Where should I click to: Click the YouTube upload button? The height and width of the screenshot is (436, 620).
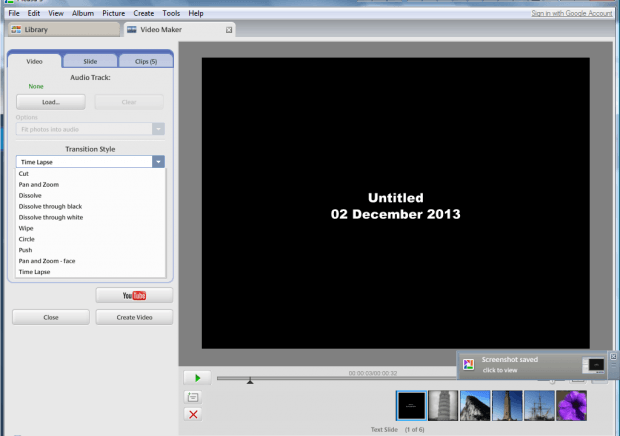tap(134, 295)
